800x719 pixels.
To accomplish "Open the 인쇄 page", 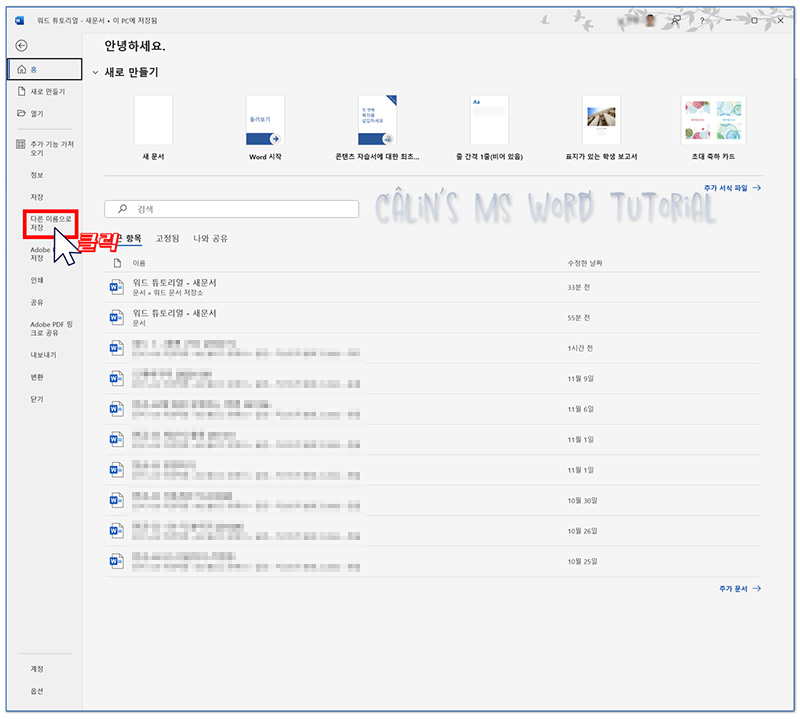I will (x=37, y=280).
